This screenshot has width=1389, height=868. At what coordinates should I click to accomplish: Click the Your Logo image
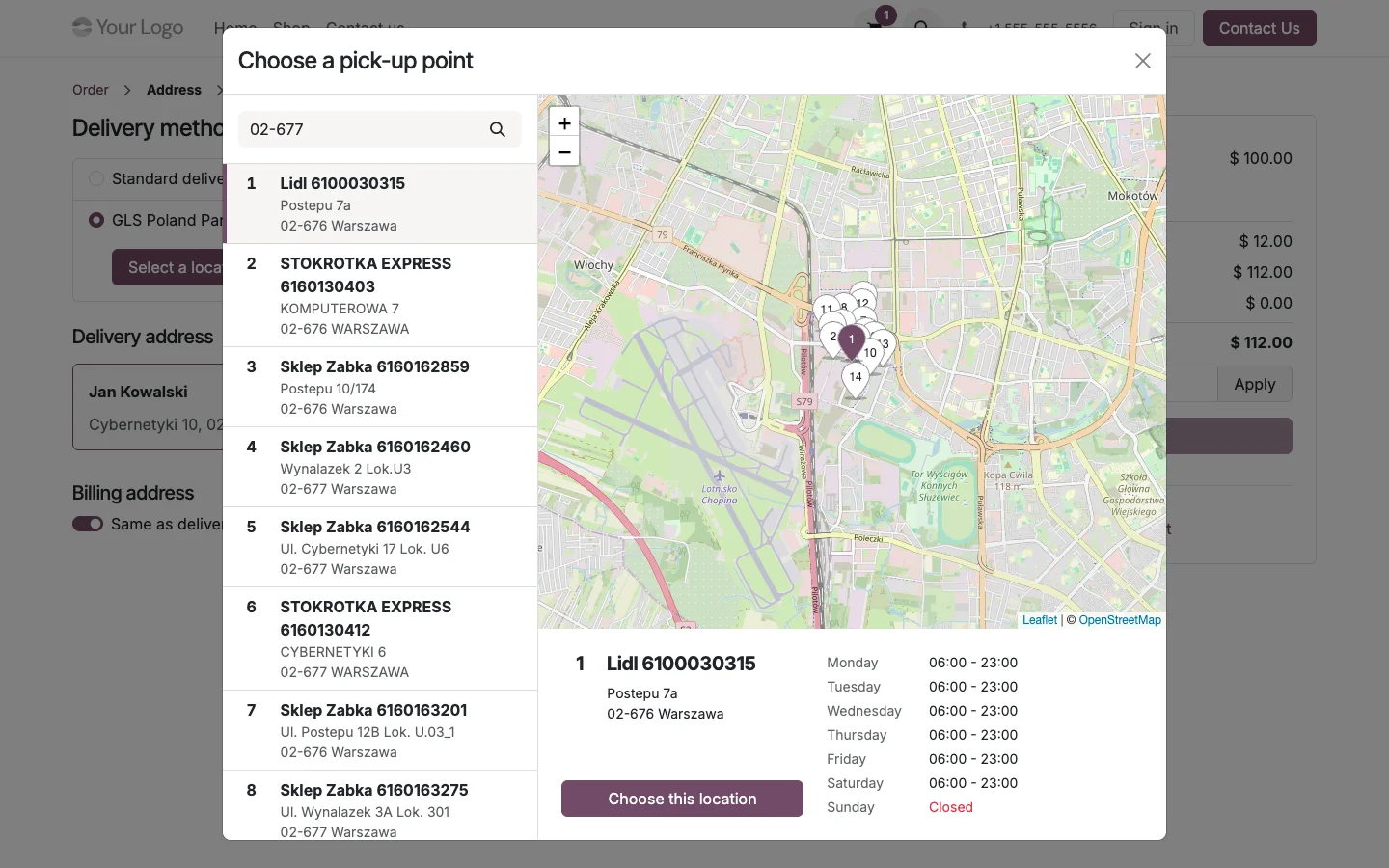point(128,27)
